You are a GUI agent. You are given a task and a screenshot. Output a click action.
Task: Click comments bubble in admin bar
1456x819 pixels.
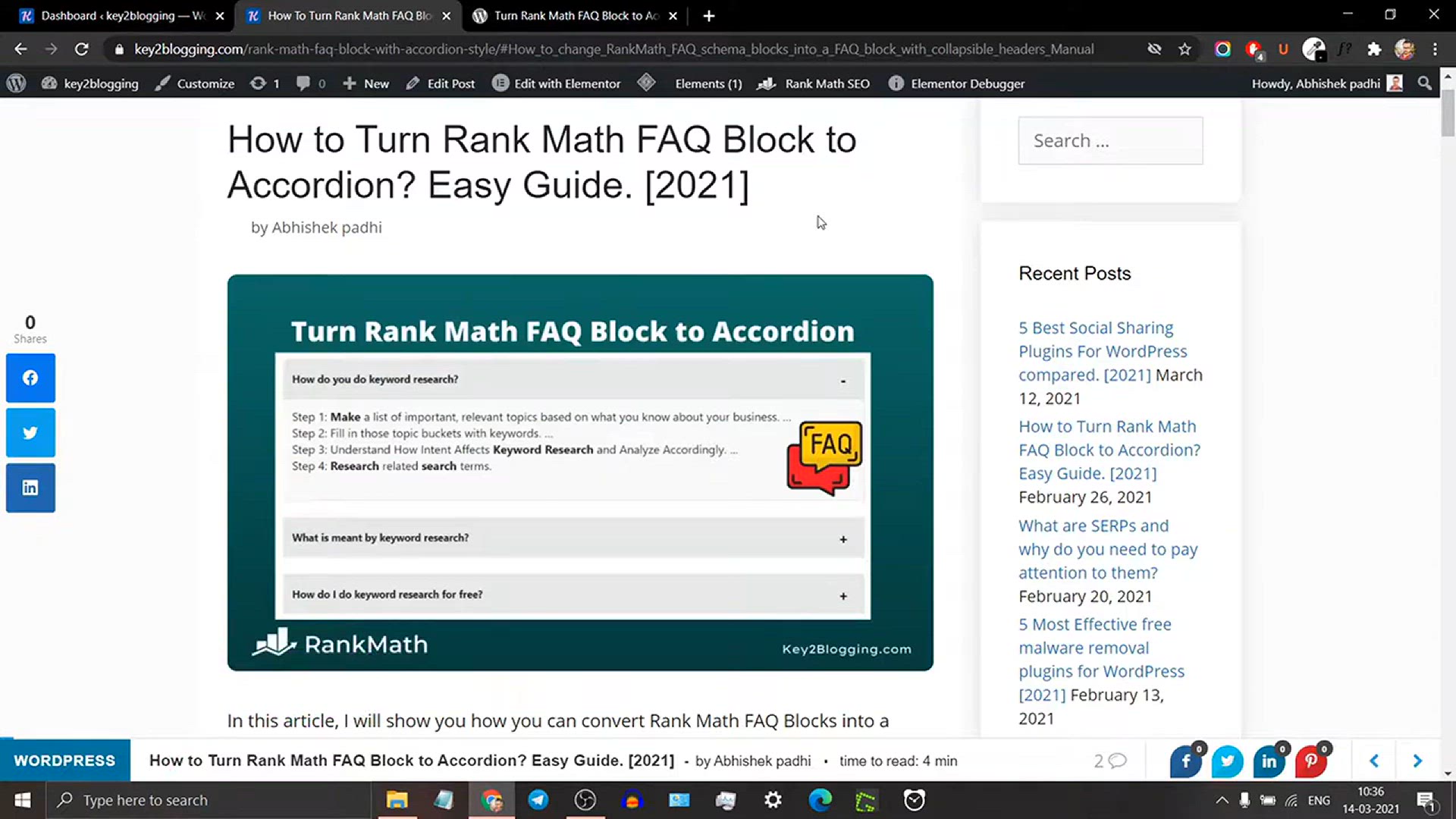[x=311, y=83]
